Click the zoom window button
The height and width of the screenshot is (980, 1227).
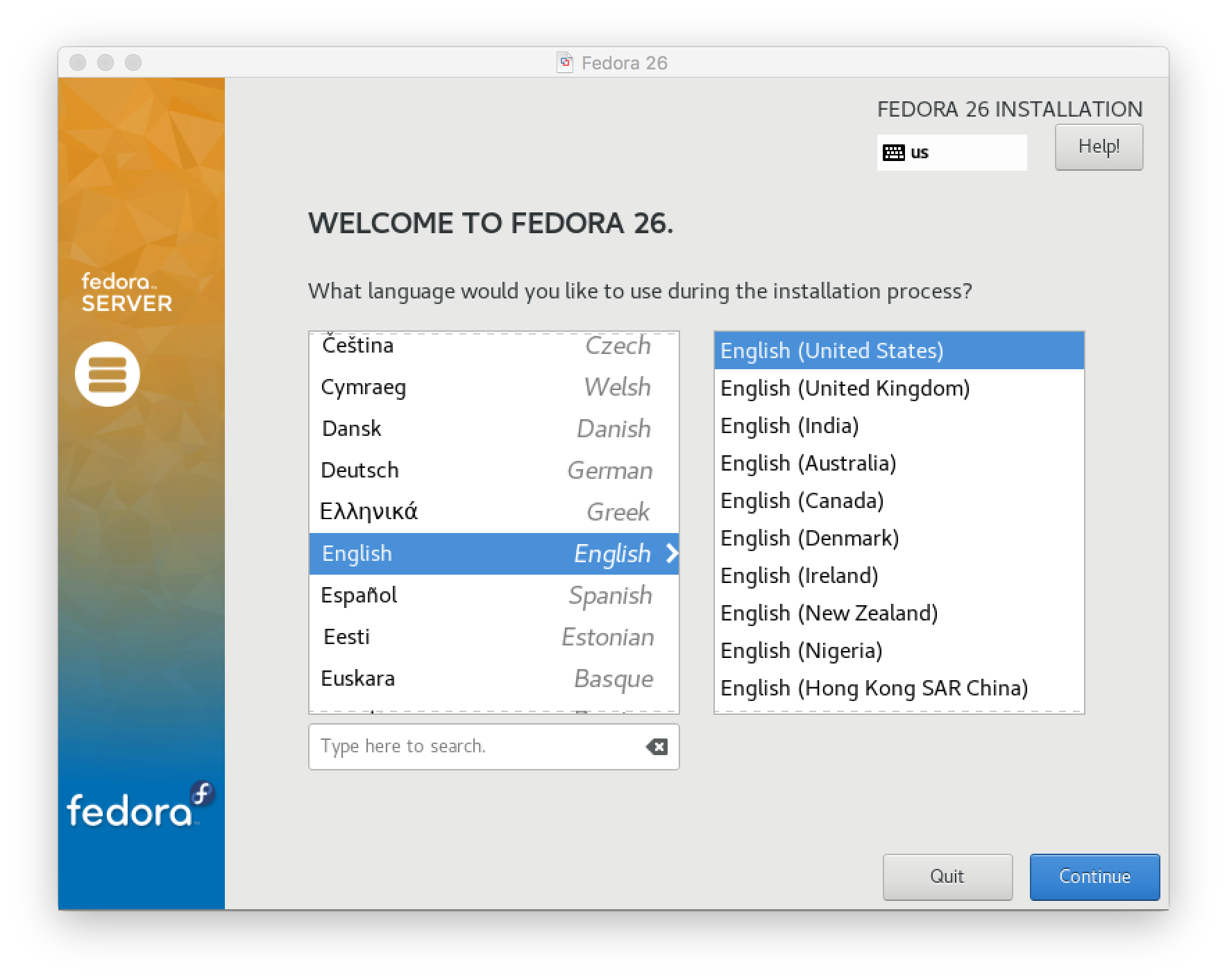tap(133, 62)
